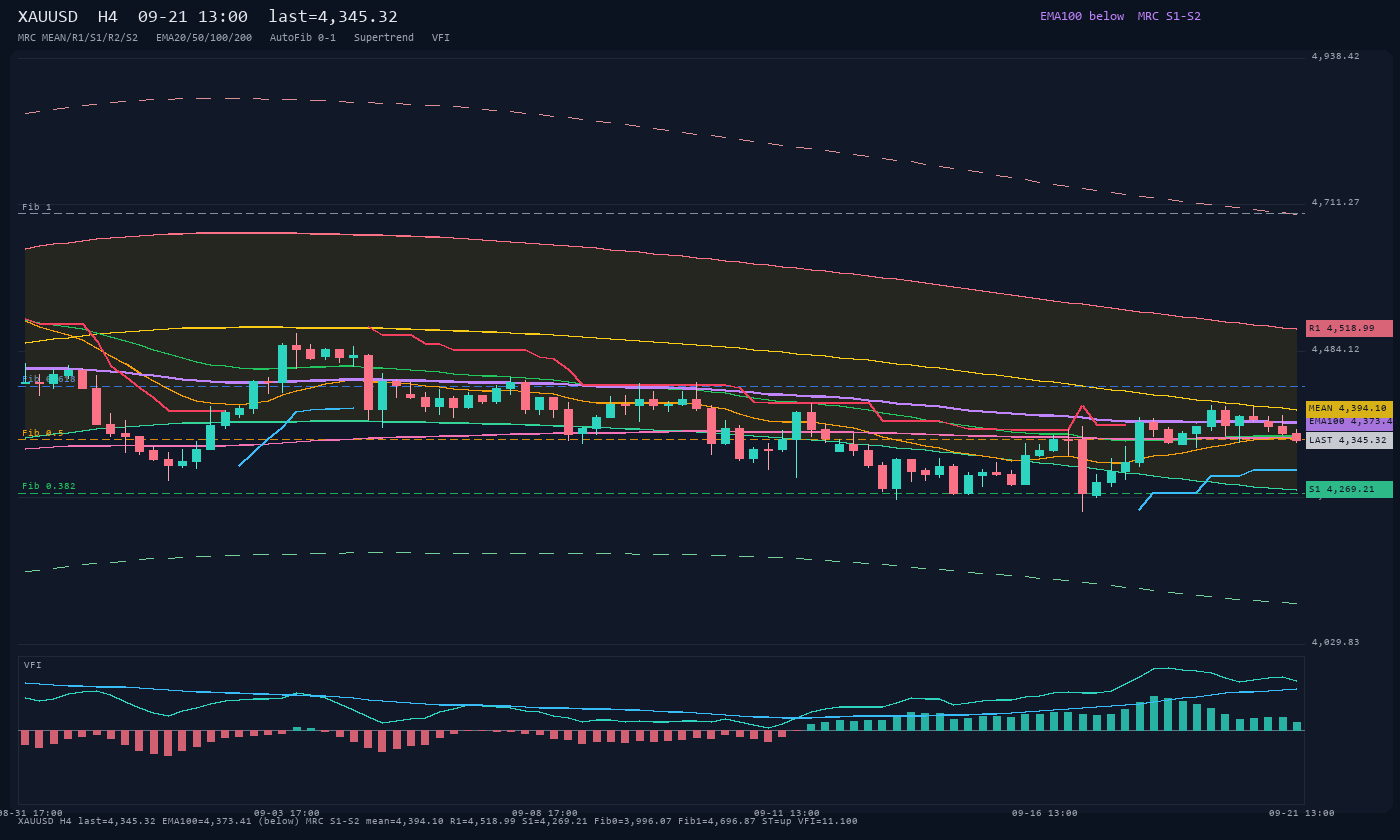Click the bottom summary status line
Image resolution: width=1400 pixels, height=840 pixels.
coord(438,821)
